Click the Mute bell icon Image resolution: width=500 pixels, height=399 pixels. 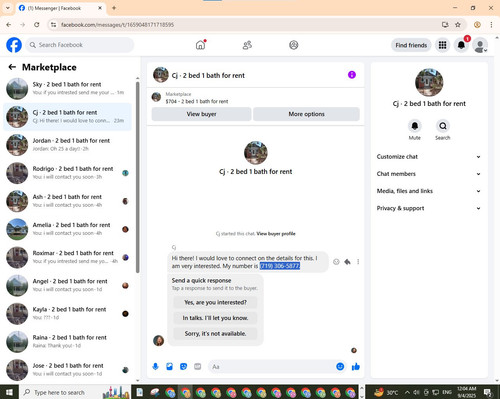point(415,126)
